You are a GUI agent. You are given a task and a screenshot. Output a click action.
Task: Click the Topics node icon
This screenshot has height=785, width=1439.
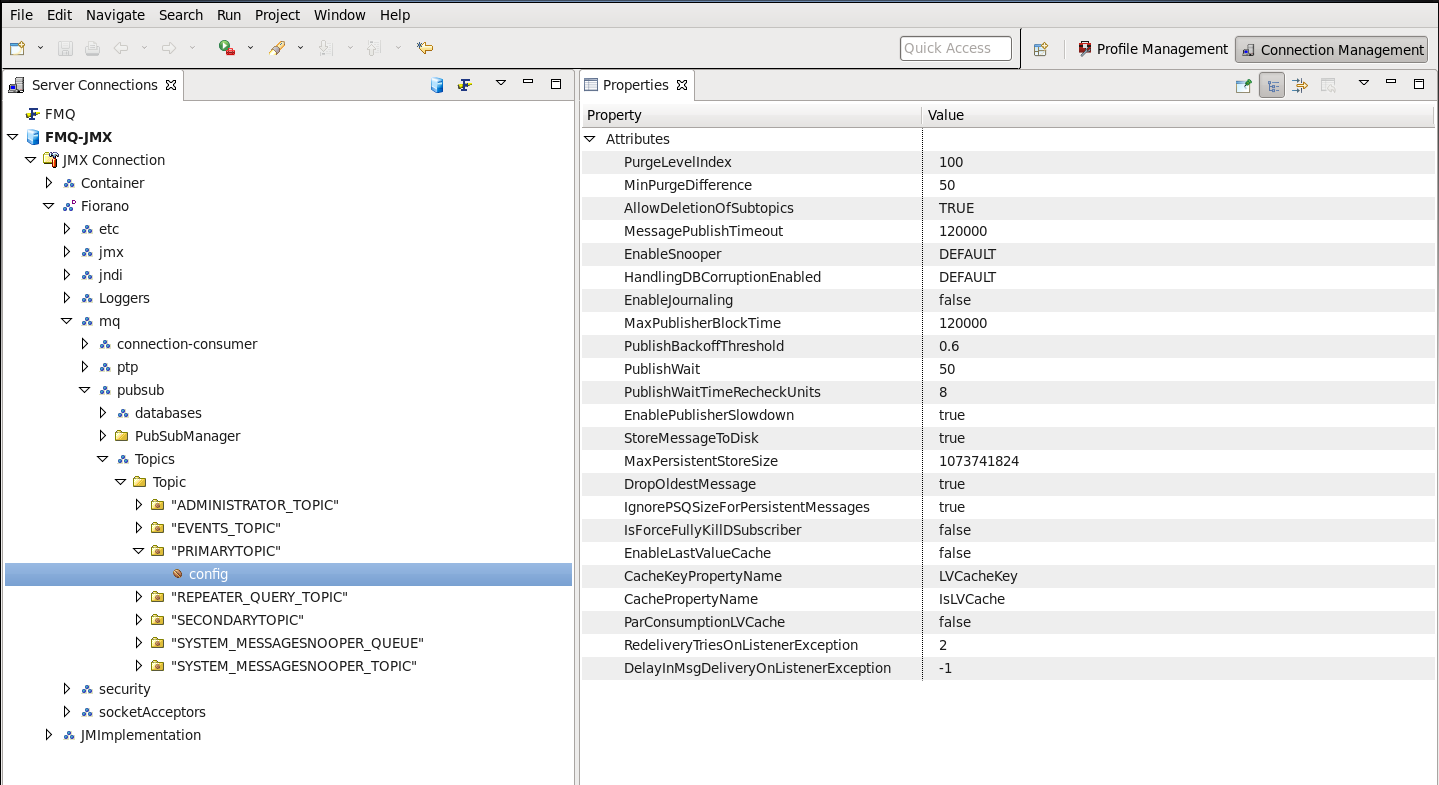click(x=123, y=459)
